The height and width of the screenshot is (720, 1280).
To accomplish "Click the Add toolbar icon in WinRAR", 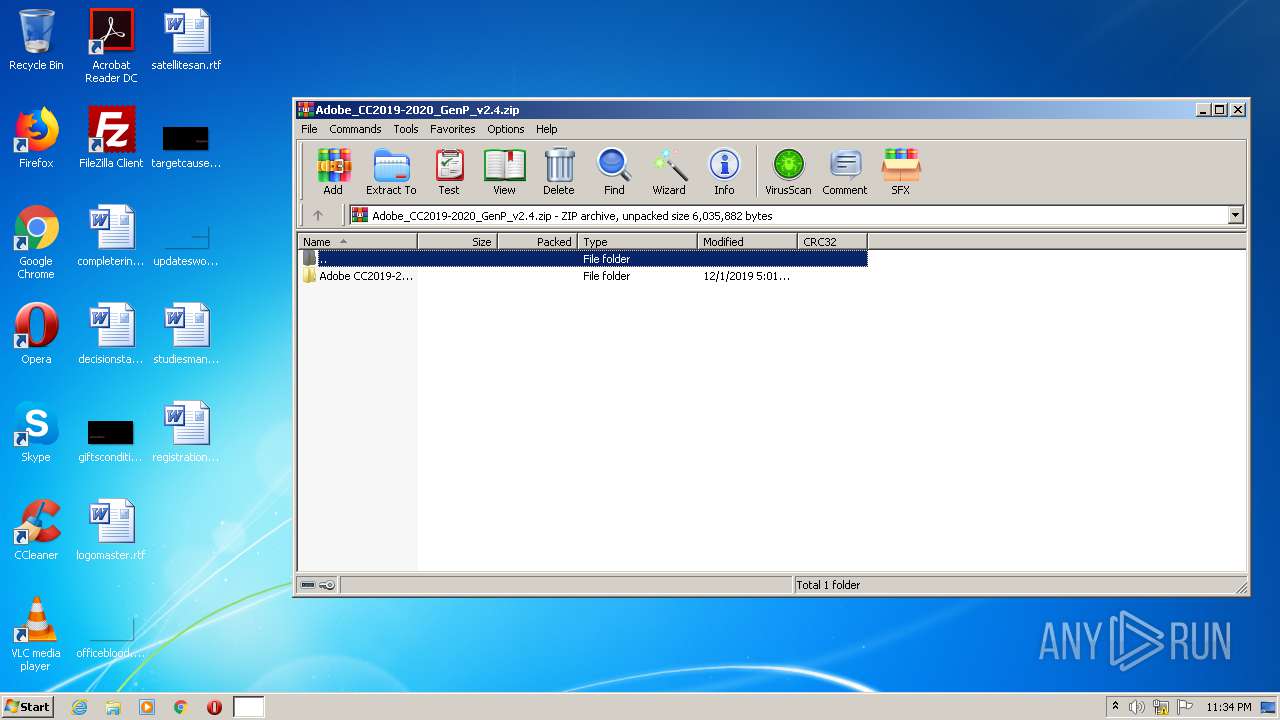I will (333, 172).
